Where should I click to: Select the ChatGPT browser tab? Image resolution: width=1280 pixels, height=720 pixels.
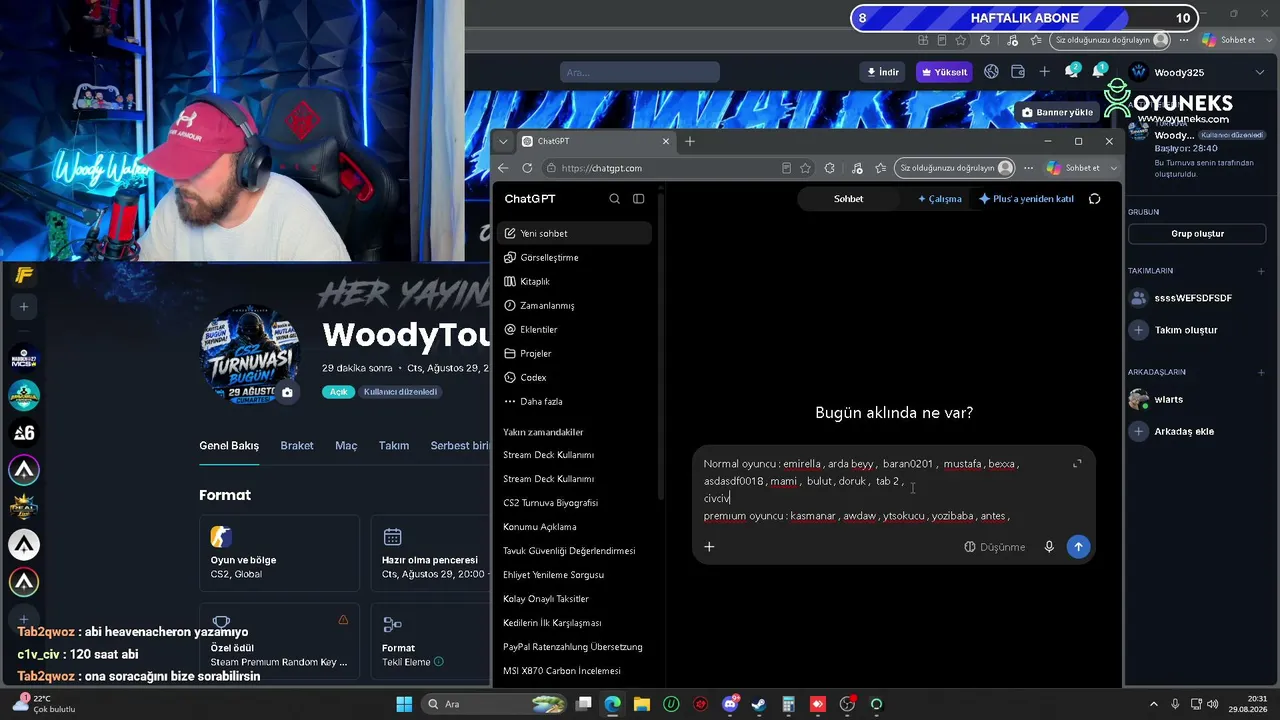(598, 141)
